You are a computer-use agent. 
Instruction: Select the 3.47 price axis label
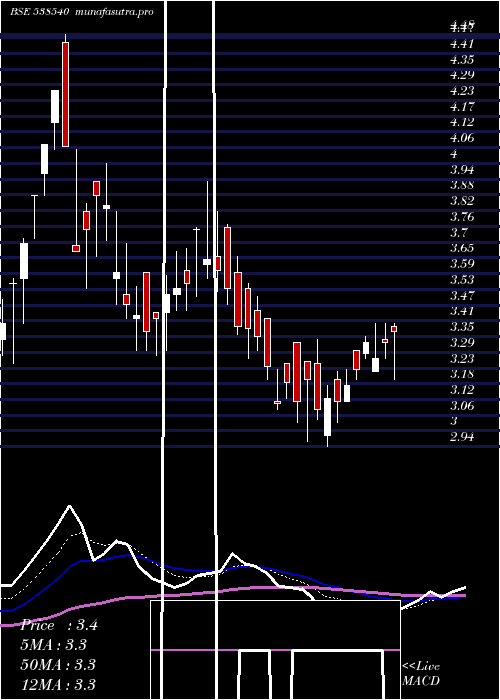462,296
